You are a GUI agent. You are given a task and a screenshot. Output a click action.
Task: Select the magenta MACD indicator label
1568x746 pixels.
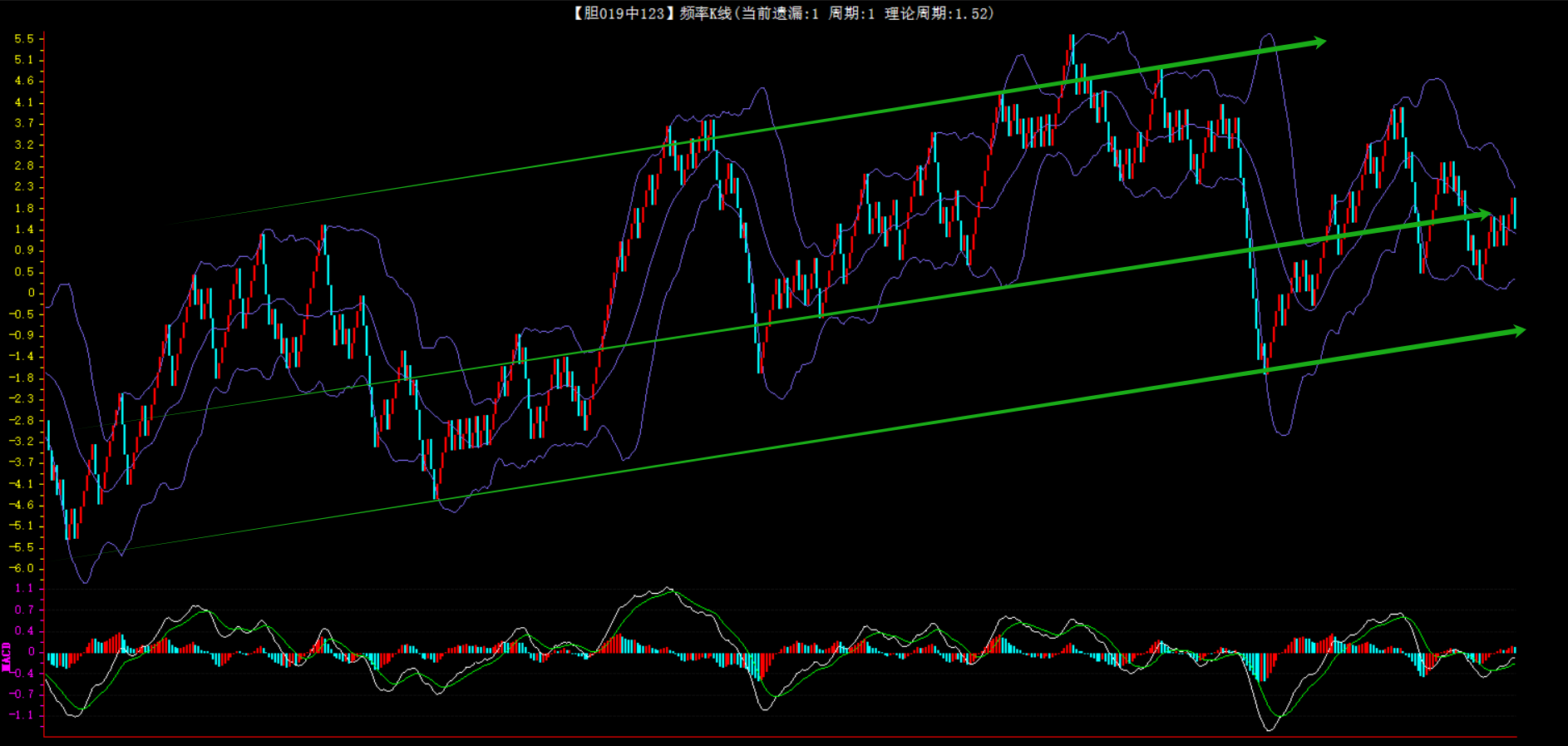(x=7, y=656)
